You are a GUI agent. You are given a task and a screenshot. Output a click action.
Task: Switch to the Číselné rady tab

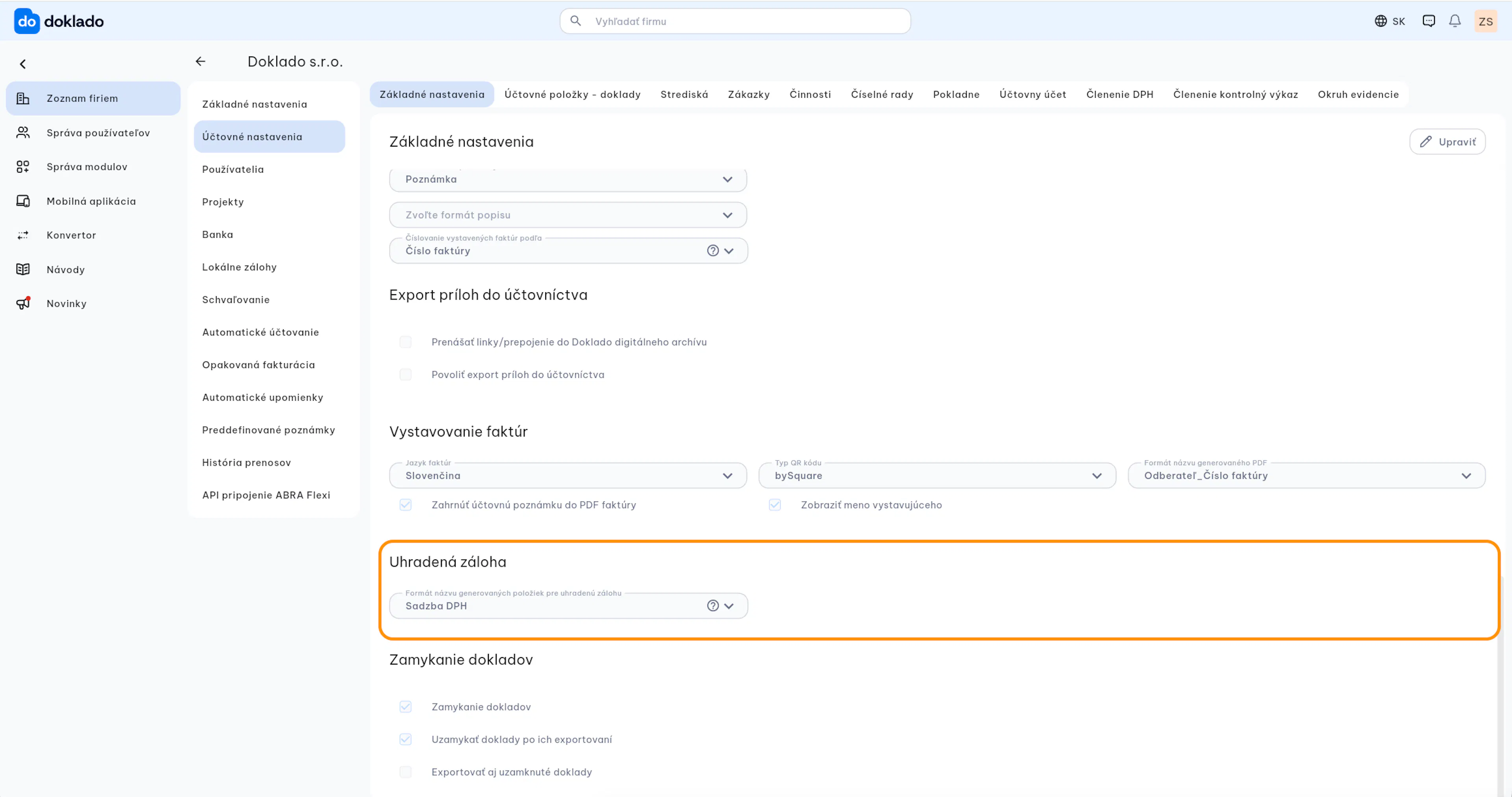click(x=882, y=95)
